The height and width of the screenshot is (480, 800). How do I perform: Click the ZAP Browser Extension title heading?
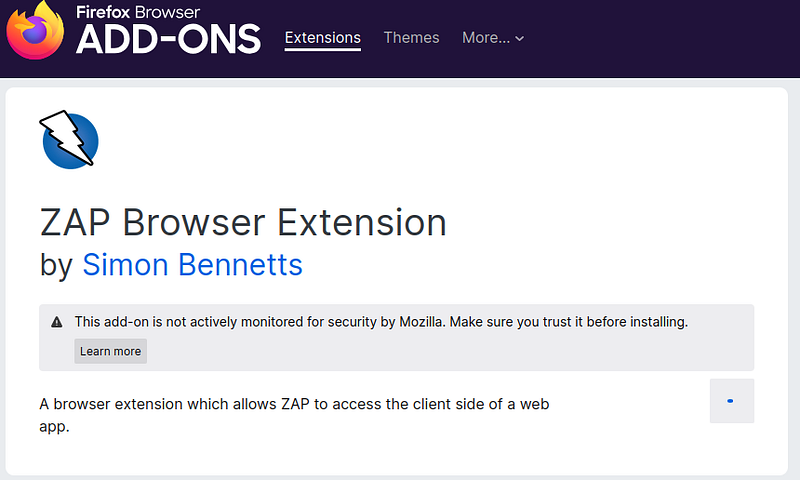(x=243, y=222)
